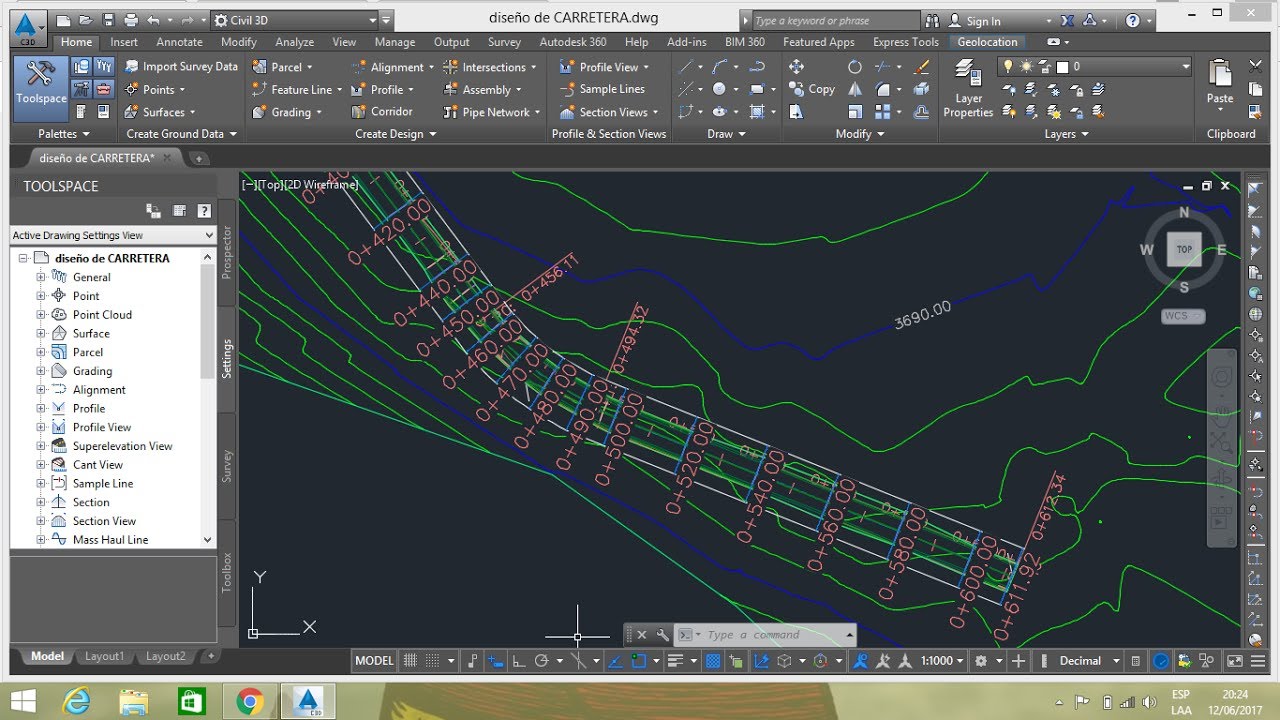1280x720 pixels.
Task: Select the Prospector tab in Toolspace
Action: pyautogui.click(x=227, y=251)
